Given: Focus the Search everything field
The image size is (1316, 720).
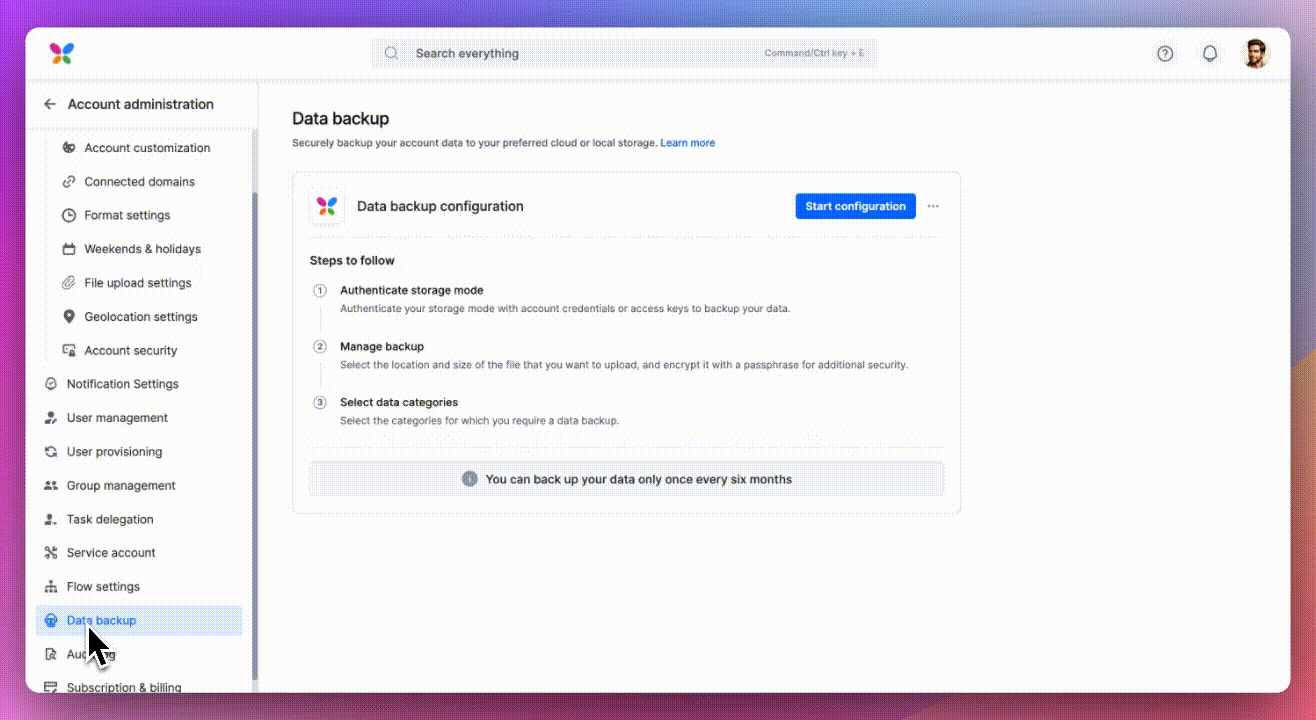Looking at the screenshot, I should point(624,53).
